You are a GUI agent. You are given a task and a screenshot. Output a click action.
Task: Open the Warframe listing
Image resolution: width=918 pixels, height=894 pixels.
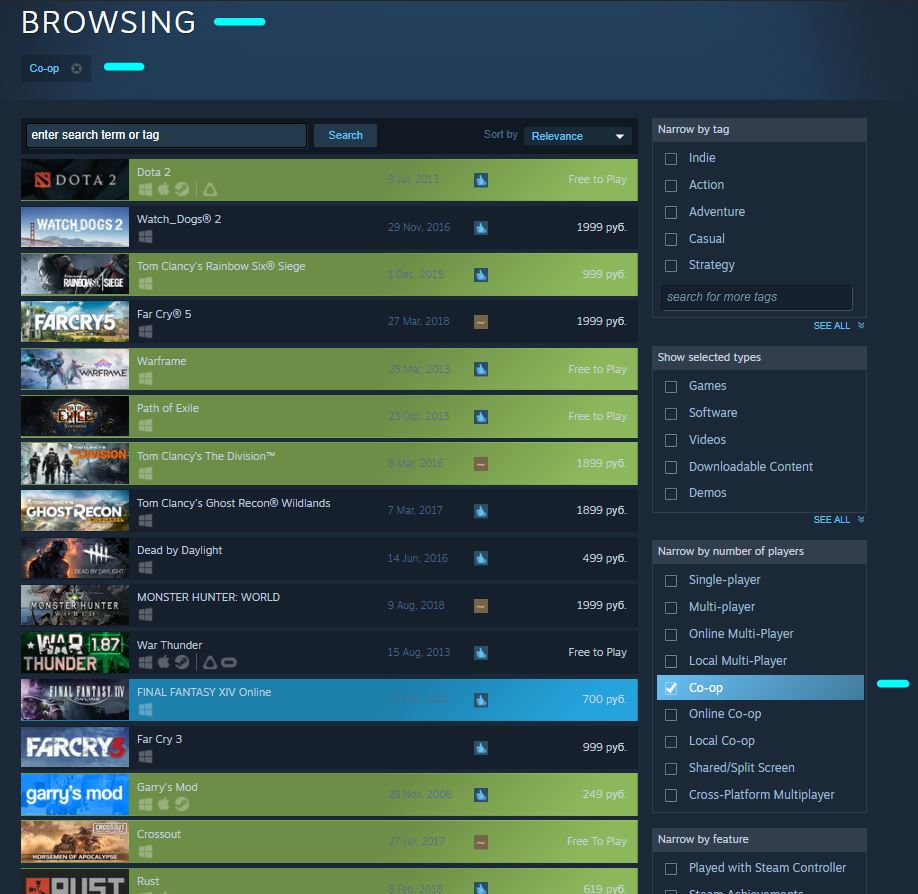pos(329,369)
